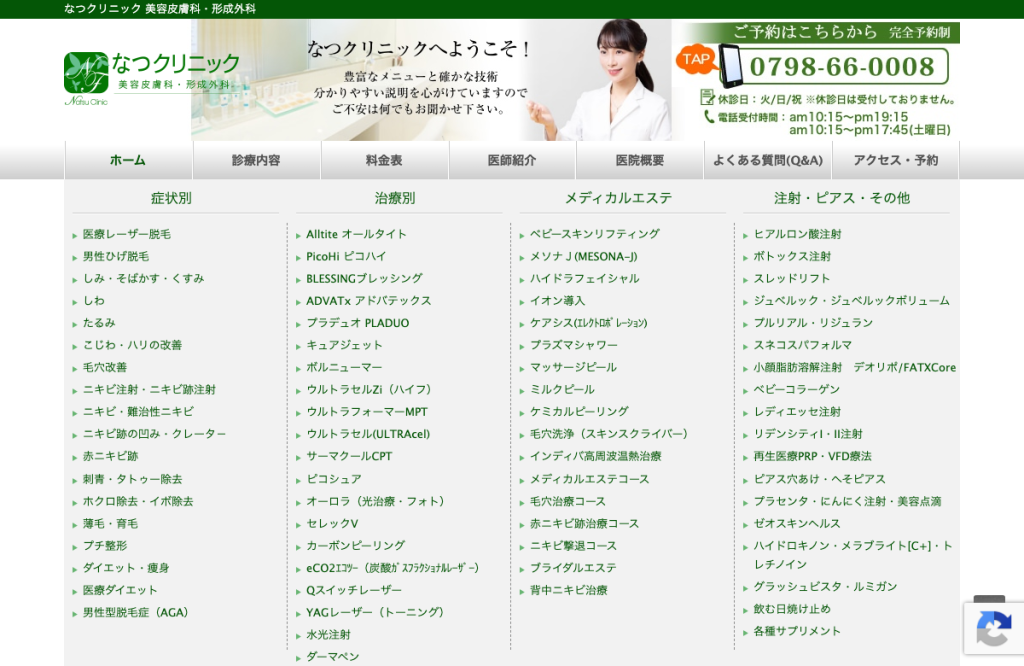Open BLESSINGブレッシング link
This screenshot has width=1024, height=666.
[364, 278]
